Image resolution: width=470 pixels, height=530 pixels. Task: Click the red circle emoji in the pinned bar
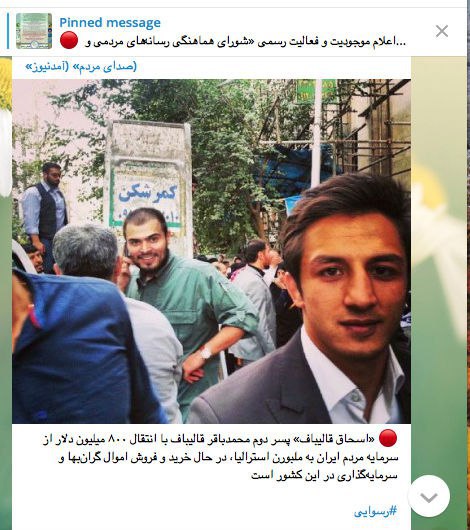point(69,40)
